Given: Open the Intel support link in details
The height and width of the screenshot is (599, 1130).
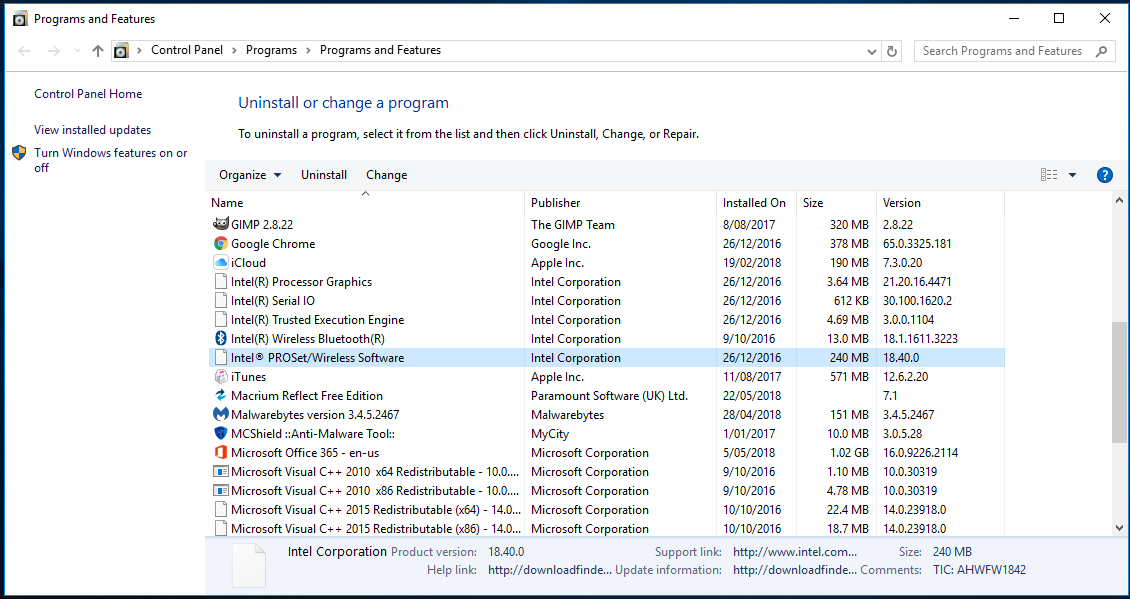Looking at the screenshot, I should click(795, 552).
